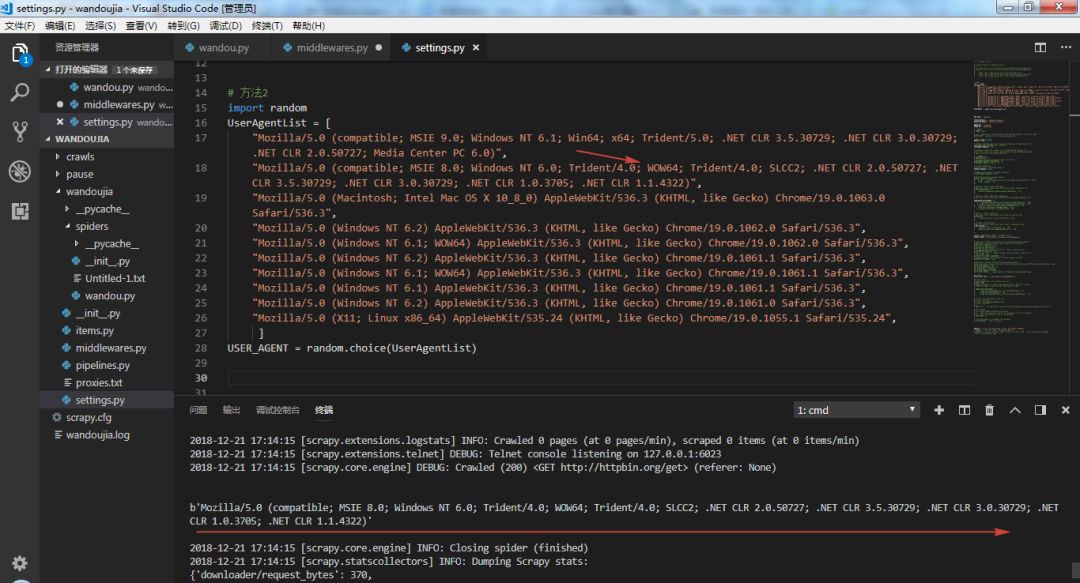Switch to the middlewares.py tab
Viewport: 1080px width, 583px height.
tap(332, 48)
